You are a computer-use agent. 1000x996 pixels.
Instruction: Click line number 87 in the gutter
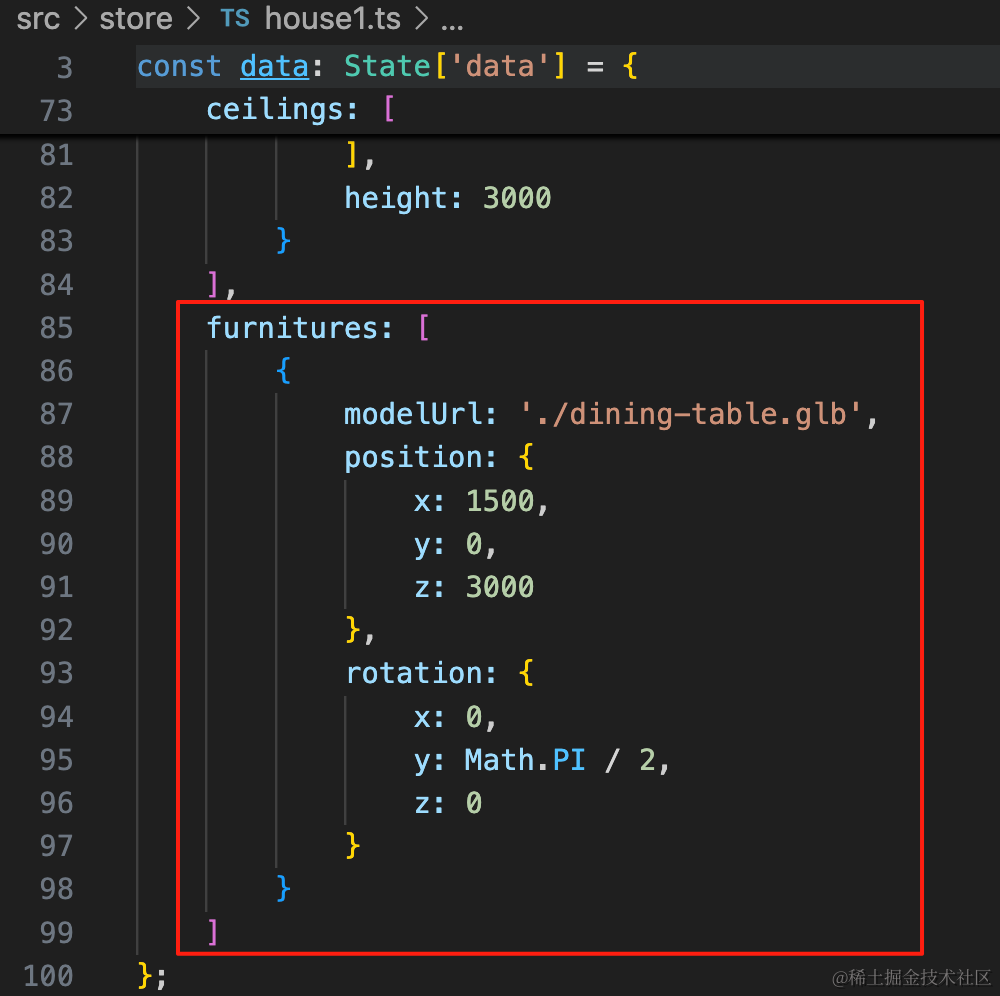[x=56, y=414]
